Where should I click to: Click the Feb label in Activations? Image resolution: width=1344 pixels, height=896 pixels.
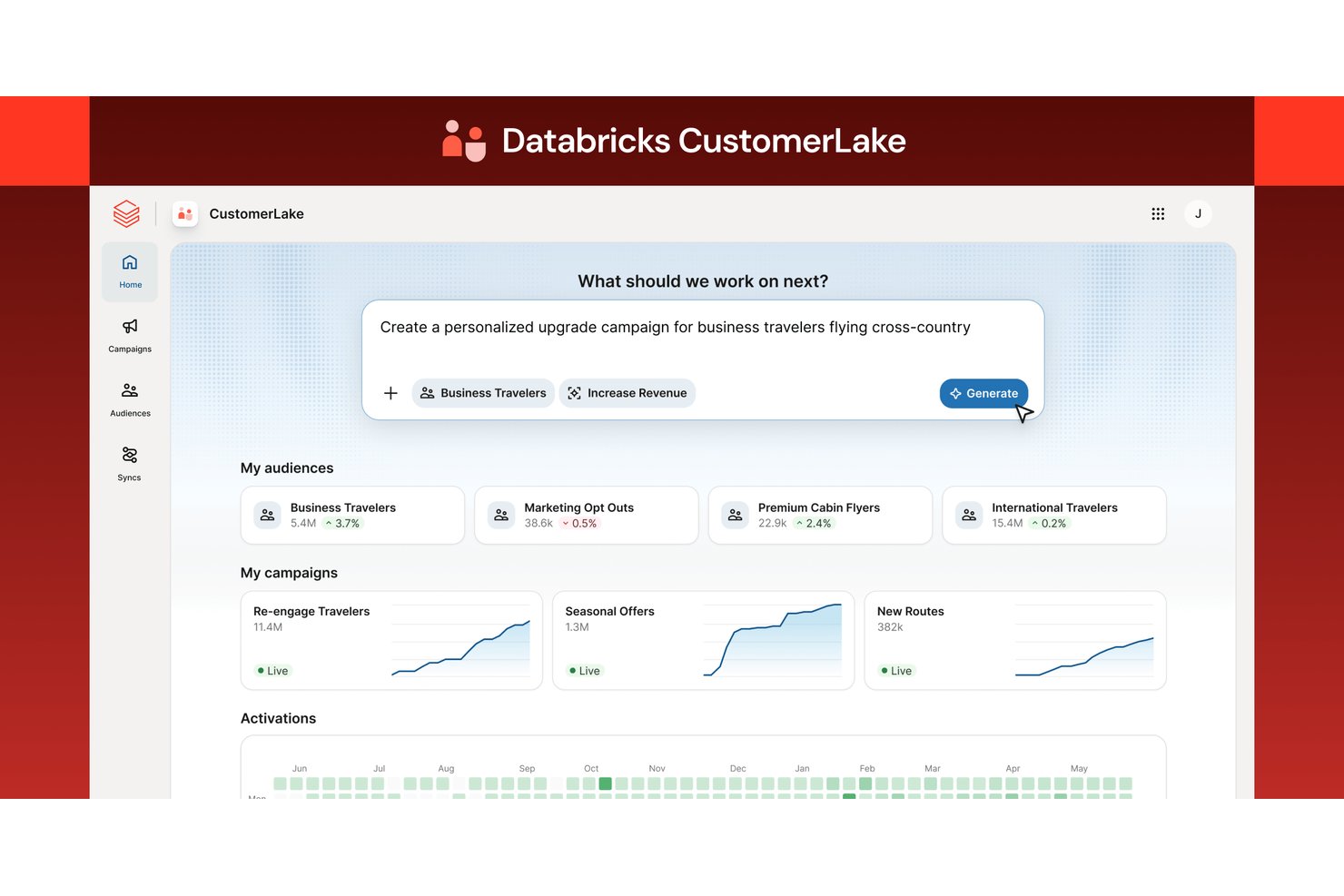[867, 769]
